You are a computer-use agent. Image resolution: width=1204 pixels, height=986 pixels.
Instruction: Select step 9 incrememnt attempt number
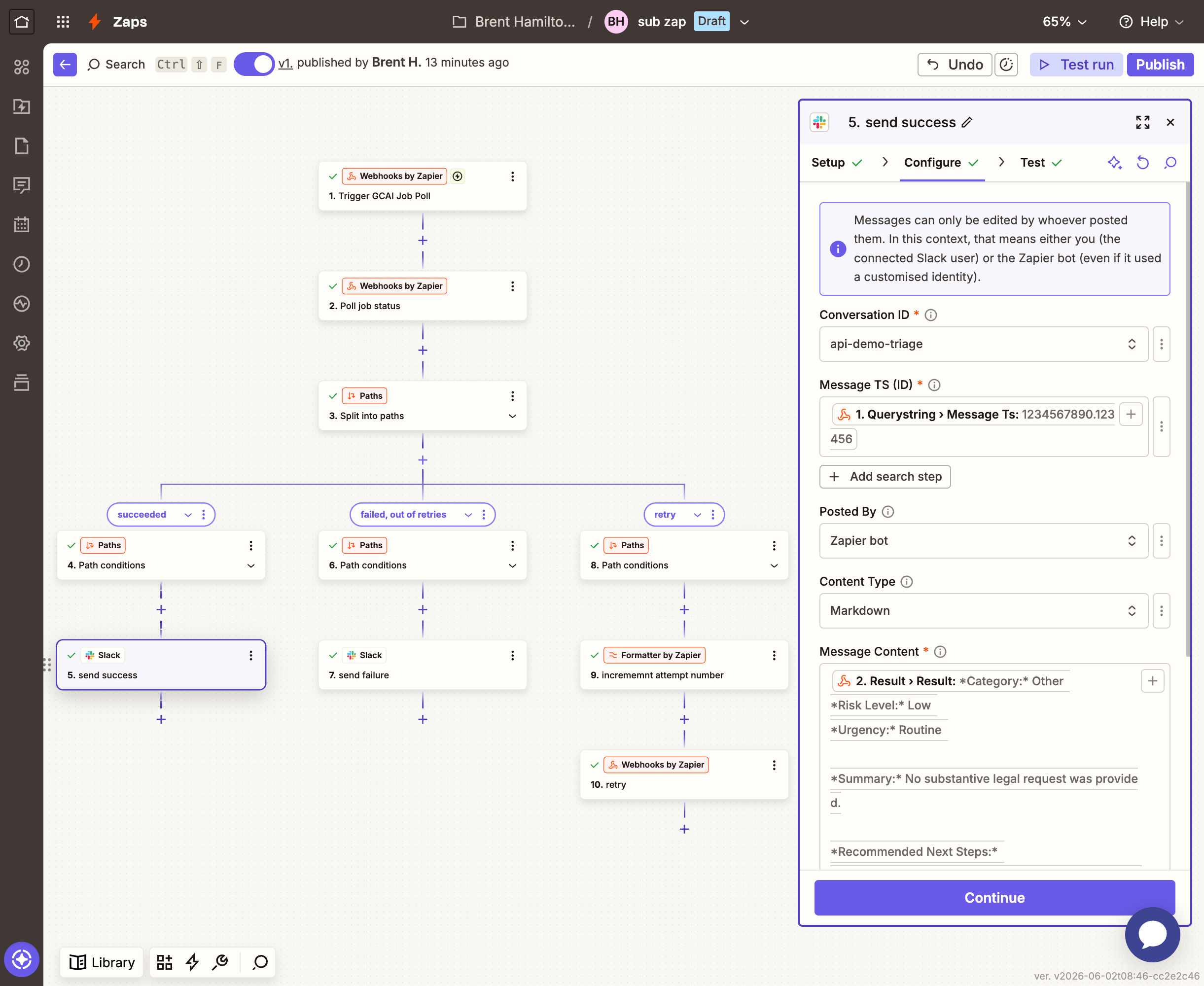pyautogui.click(x=684, y=665)
